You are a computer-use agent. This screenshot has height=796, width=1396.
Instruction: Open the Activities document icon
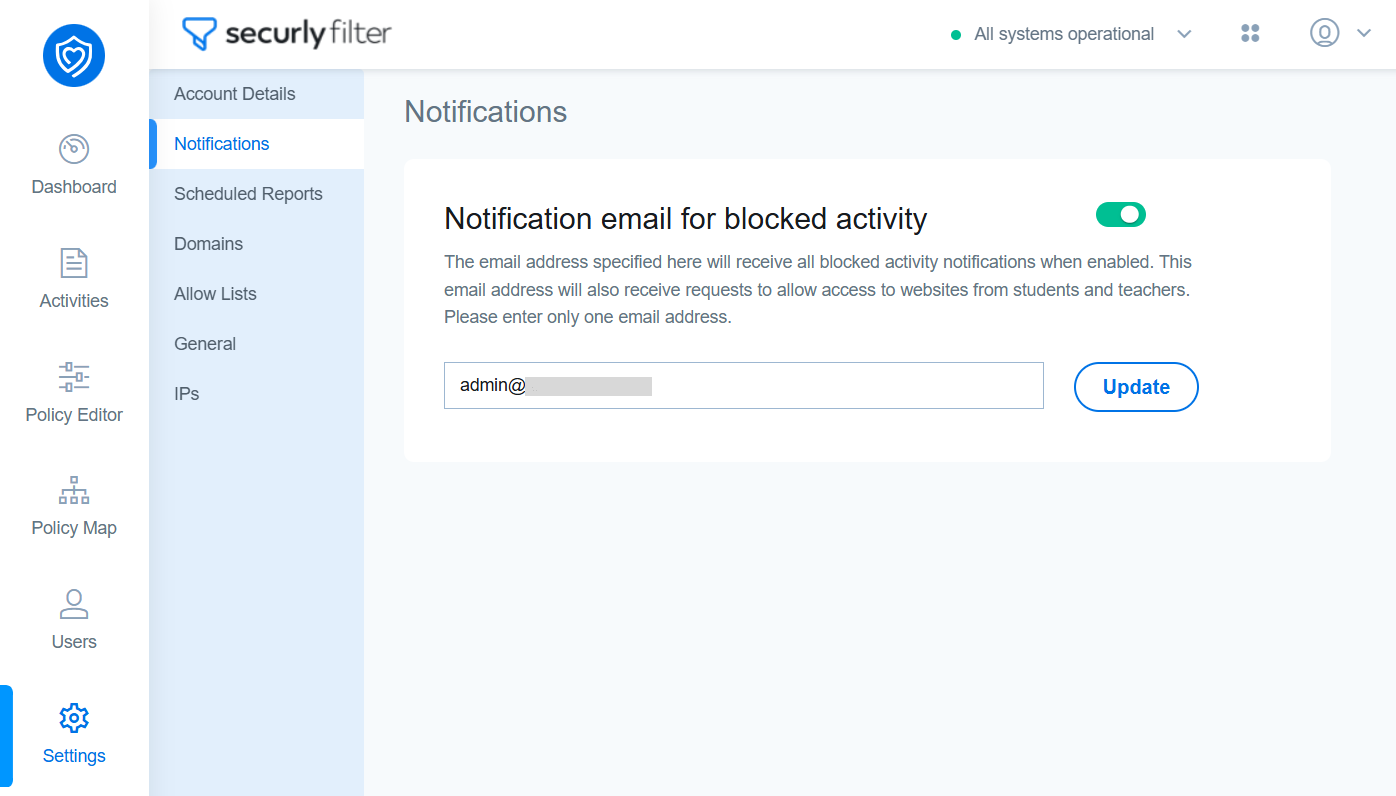click(74, 263)
